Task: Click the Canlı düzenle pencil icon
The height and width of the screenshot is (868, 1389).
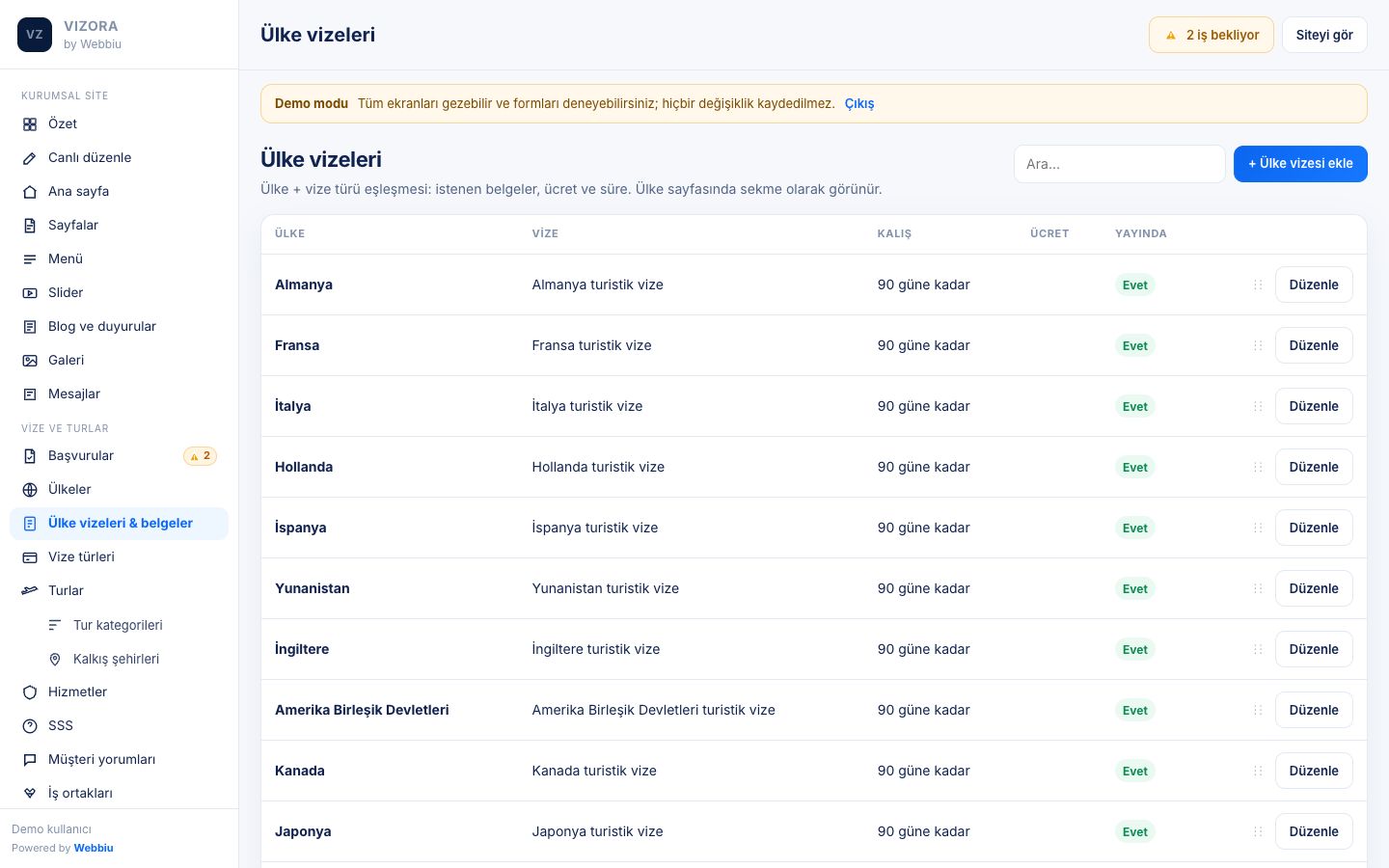Action: coord(30,158)
